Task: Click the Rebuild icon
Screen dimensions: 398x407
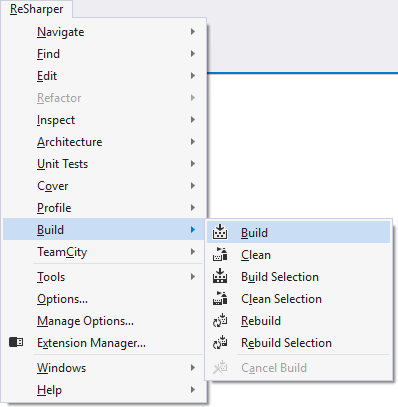Action: point(220,321)
